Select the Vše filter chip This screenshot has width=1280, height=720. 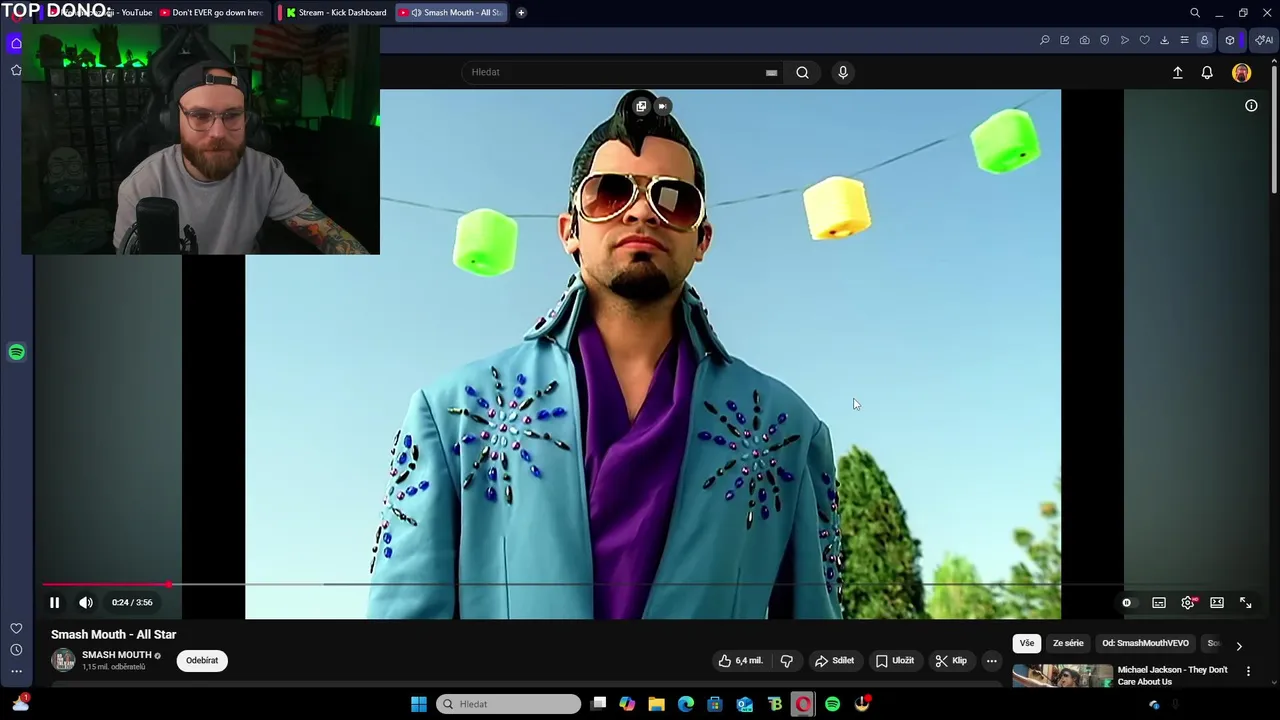1027,644
